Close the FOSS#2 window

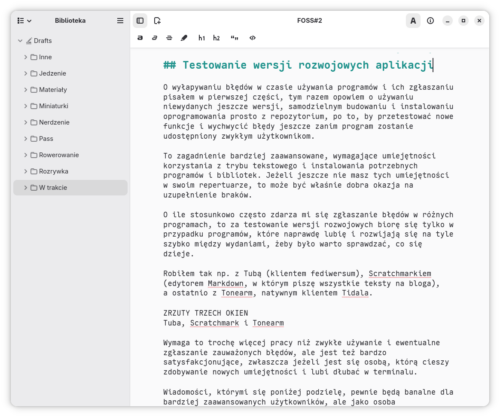(x=479, y=21)
